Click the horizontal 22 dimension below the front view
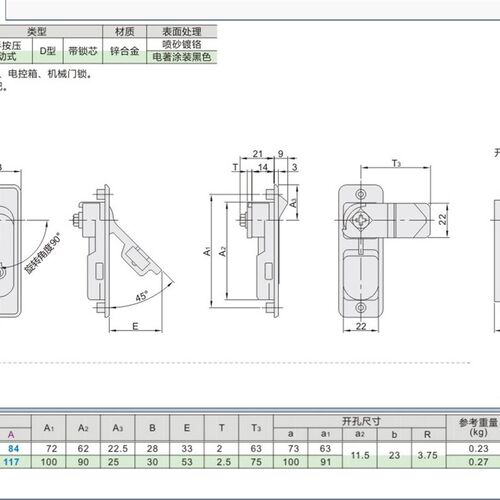 click(x=361, y=326)
